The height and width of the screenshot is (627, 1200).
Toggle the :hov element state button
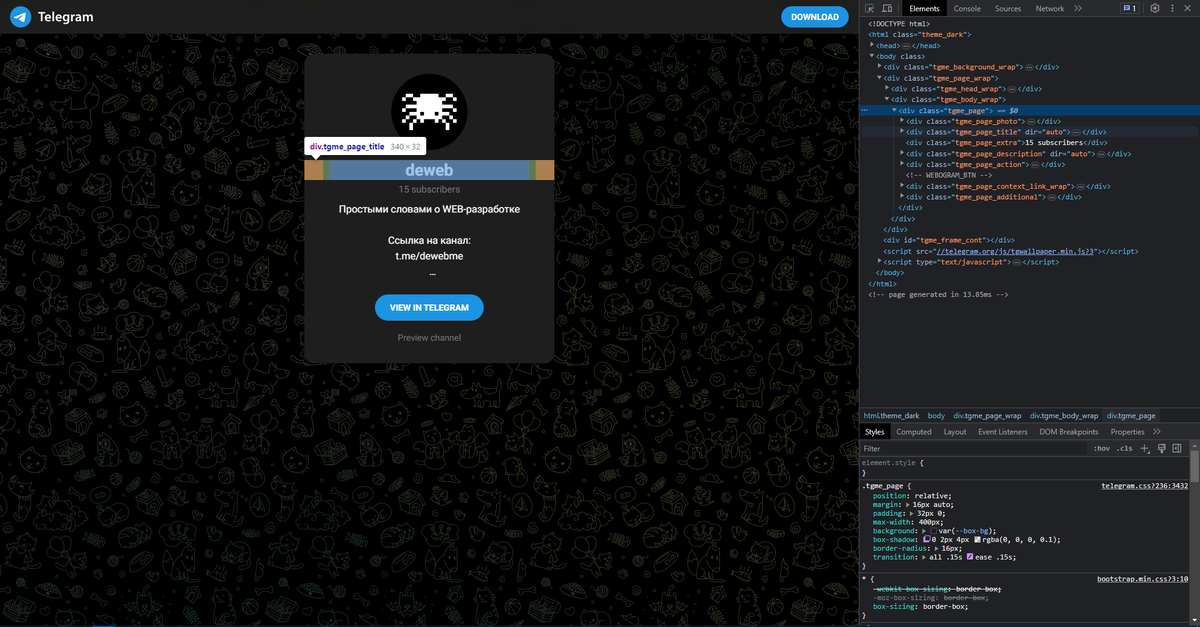1101,449
